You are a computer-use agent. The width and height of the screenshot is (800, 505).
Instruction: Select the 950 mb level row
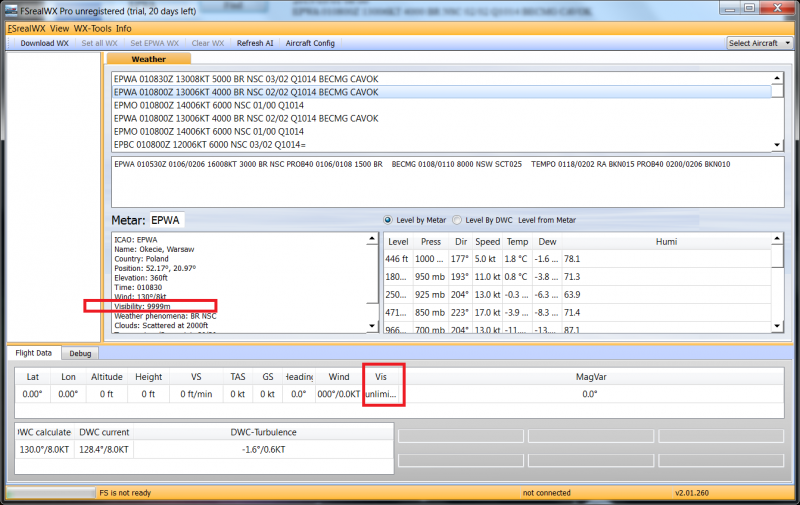click(578, 277)
